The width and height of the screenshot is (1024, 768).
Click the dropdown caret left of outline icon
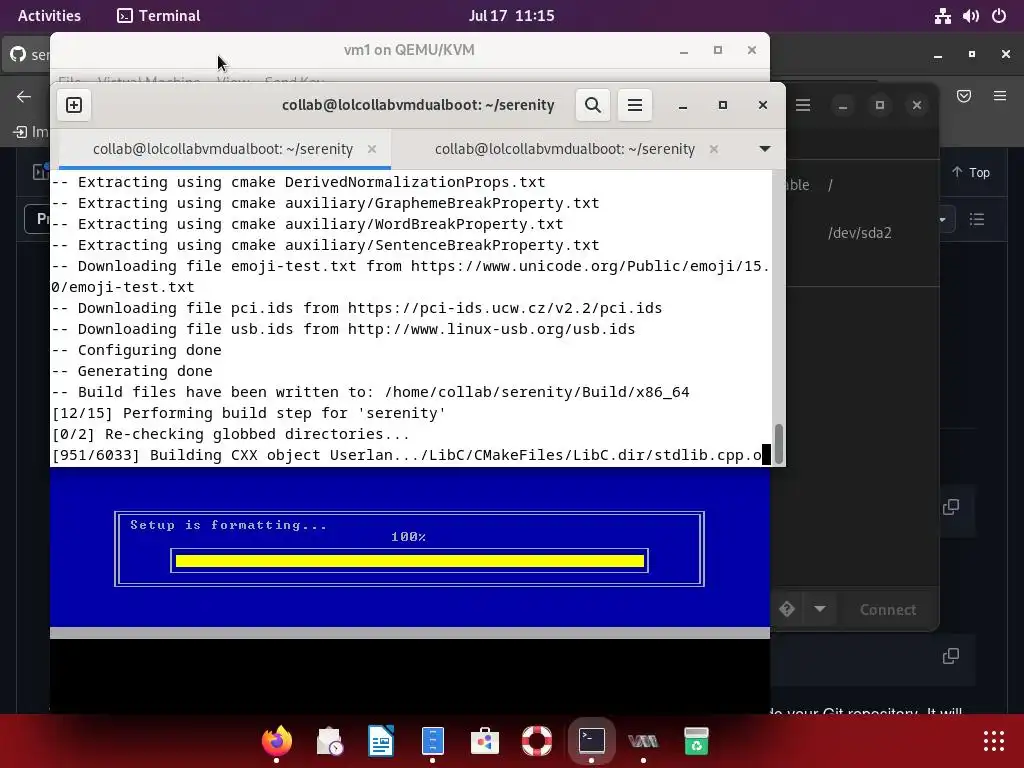(x=943, y=219)
